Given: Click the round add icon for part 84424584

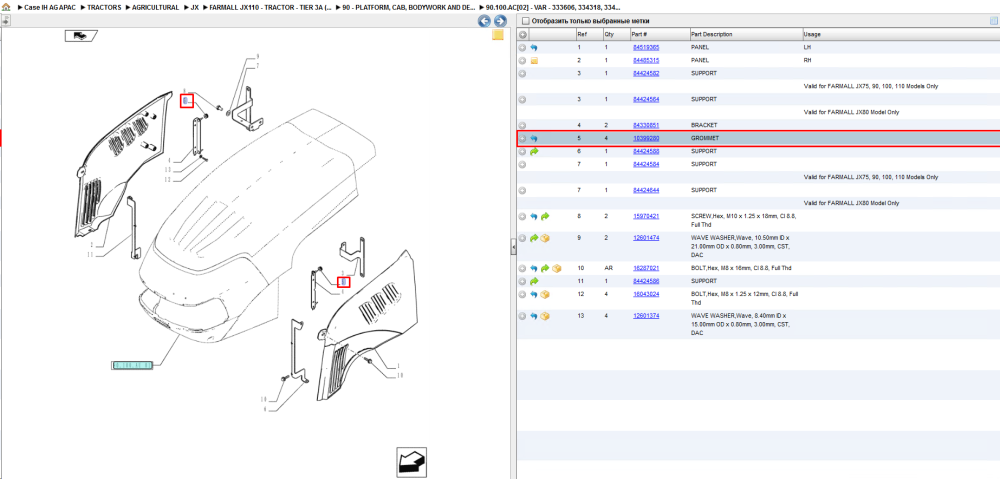Looking at the screenshot, I should pos(522,165).
